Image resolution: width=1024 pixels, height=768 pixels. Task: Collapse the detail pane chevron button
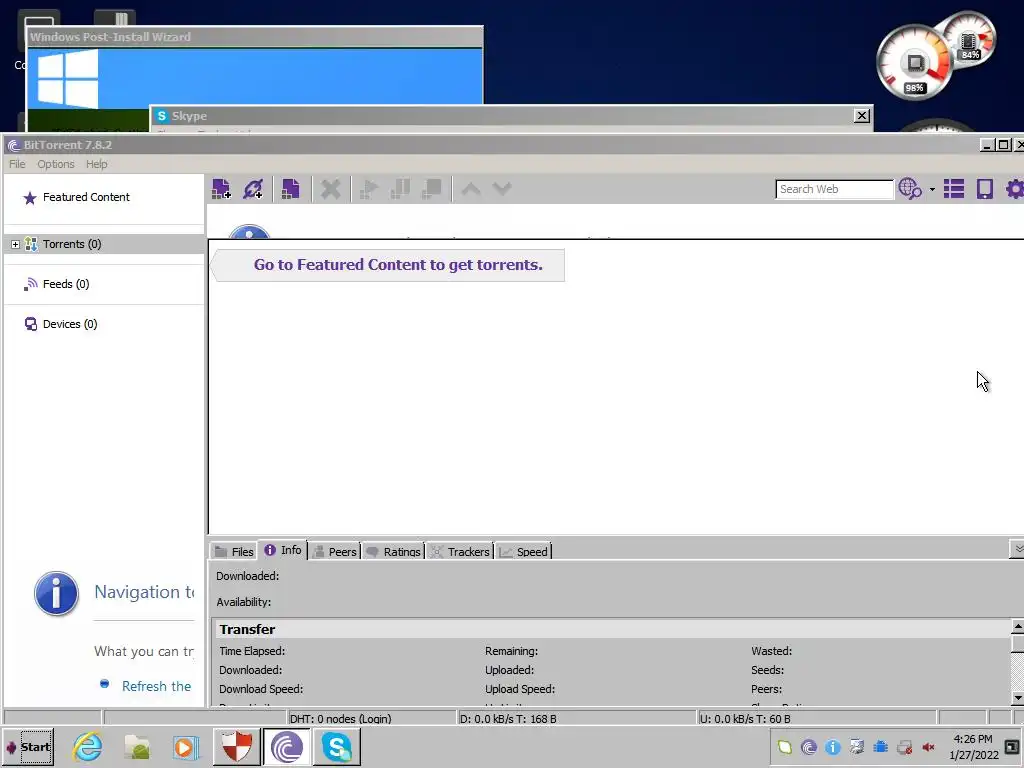pyautogui.click(x=1017, y=549)
